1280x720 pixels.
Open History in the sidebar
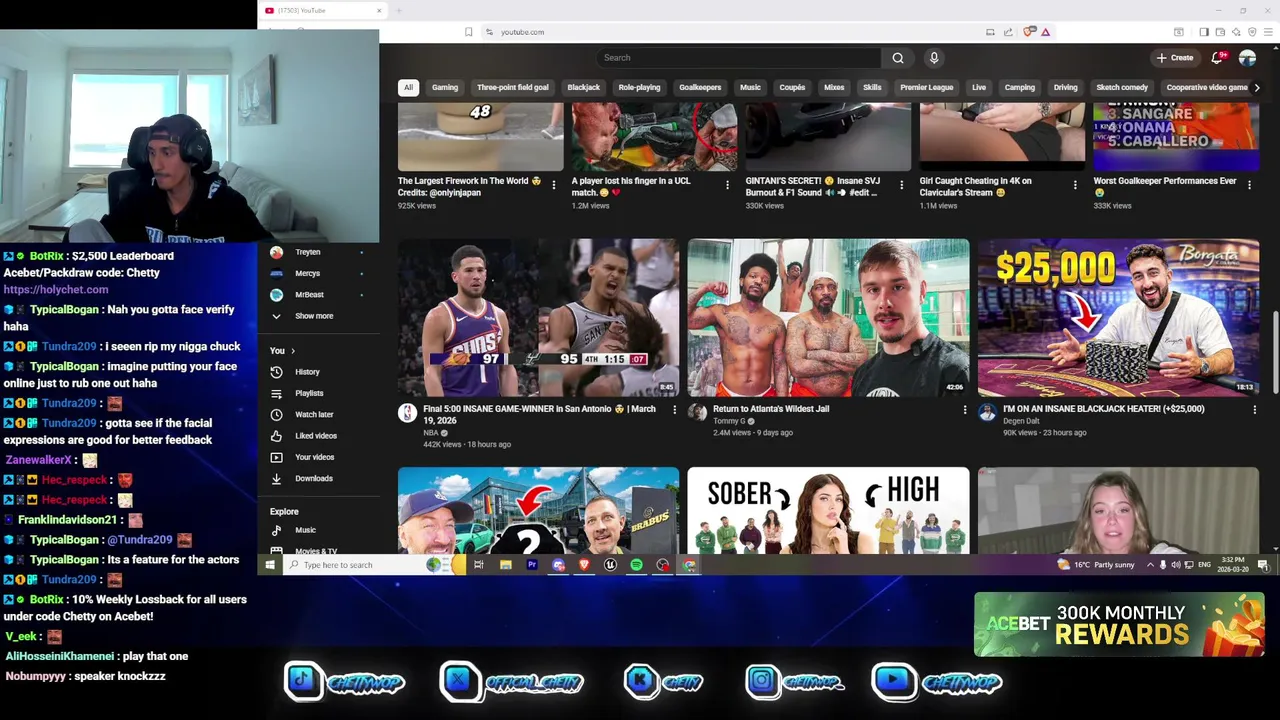click(307, 372)
